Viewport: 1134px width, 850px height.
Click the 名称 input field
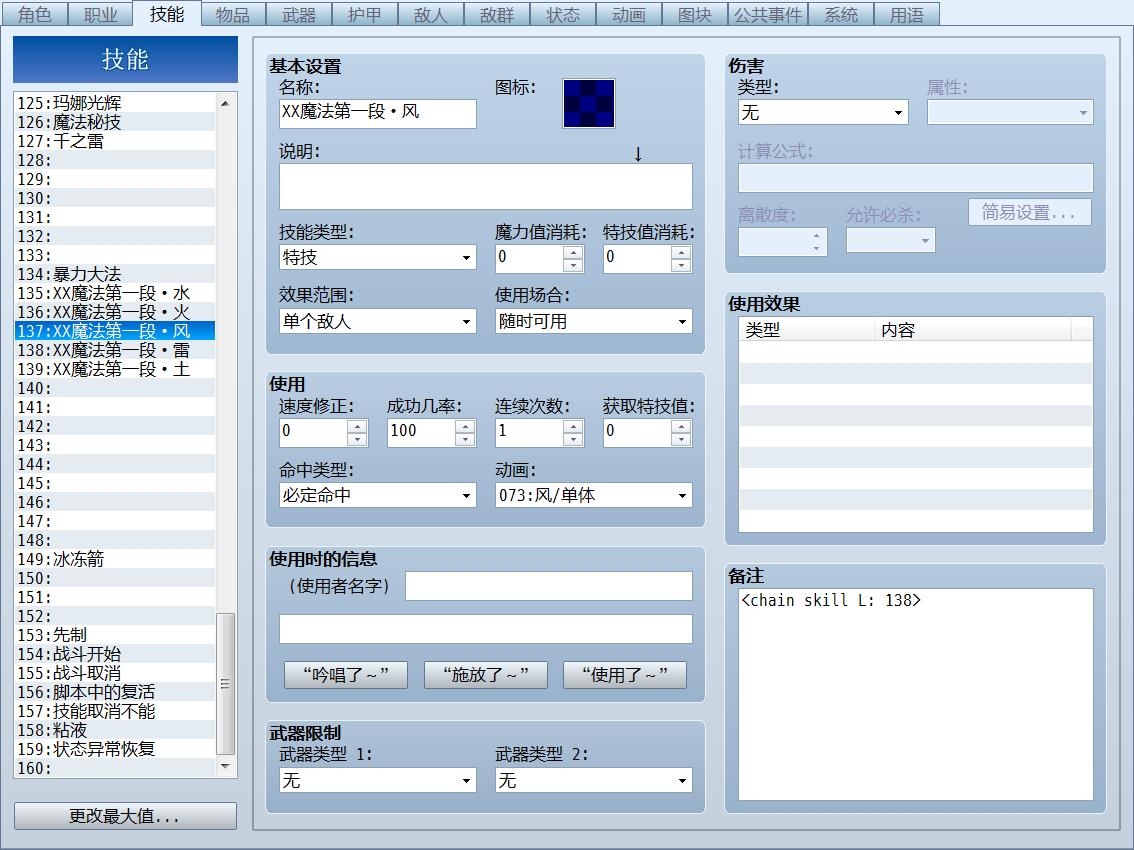(x=378, y=114)
